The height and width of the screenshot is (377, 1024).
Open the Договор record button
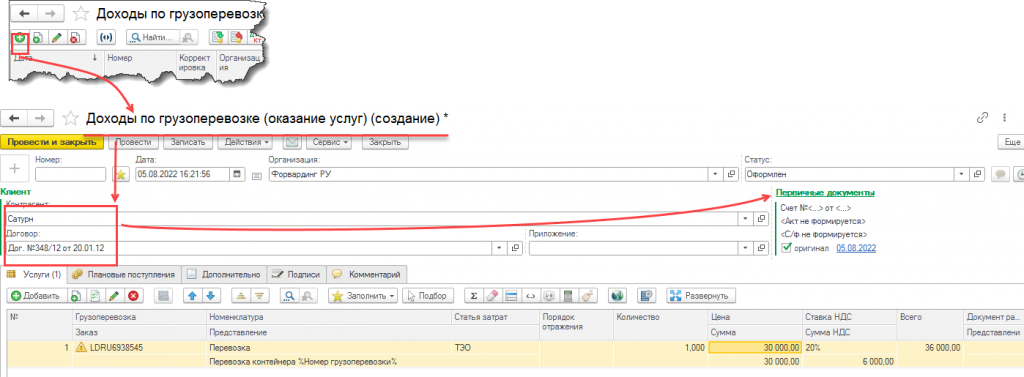tap(515, 248)
